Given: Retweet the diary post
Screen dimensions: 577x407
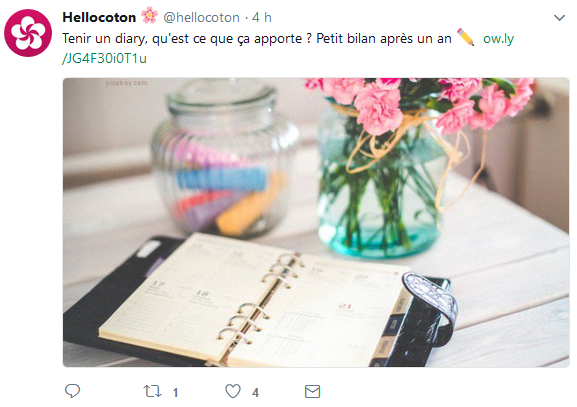Looking at the screenshot, I should tap(152, 391).
